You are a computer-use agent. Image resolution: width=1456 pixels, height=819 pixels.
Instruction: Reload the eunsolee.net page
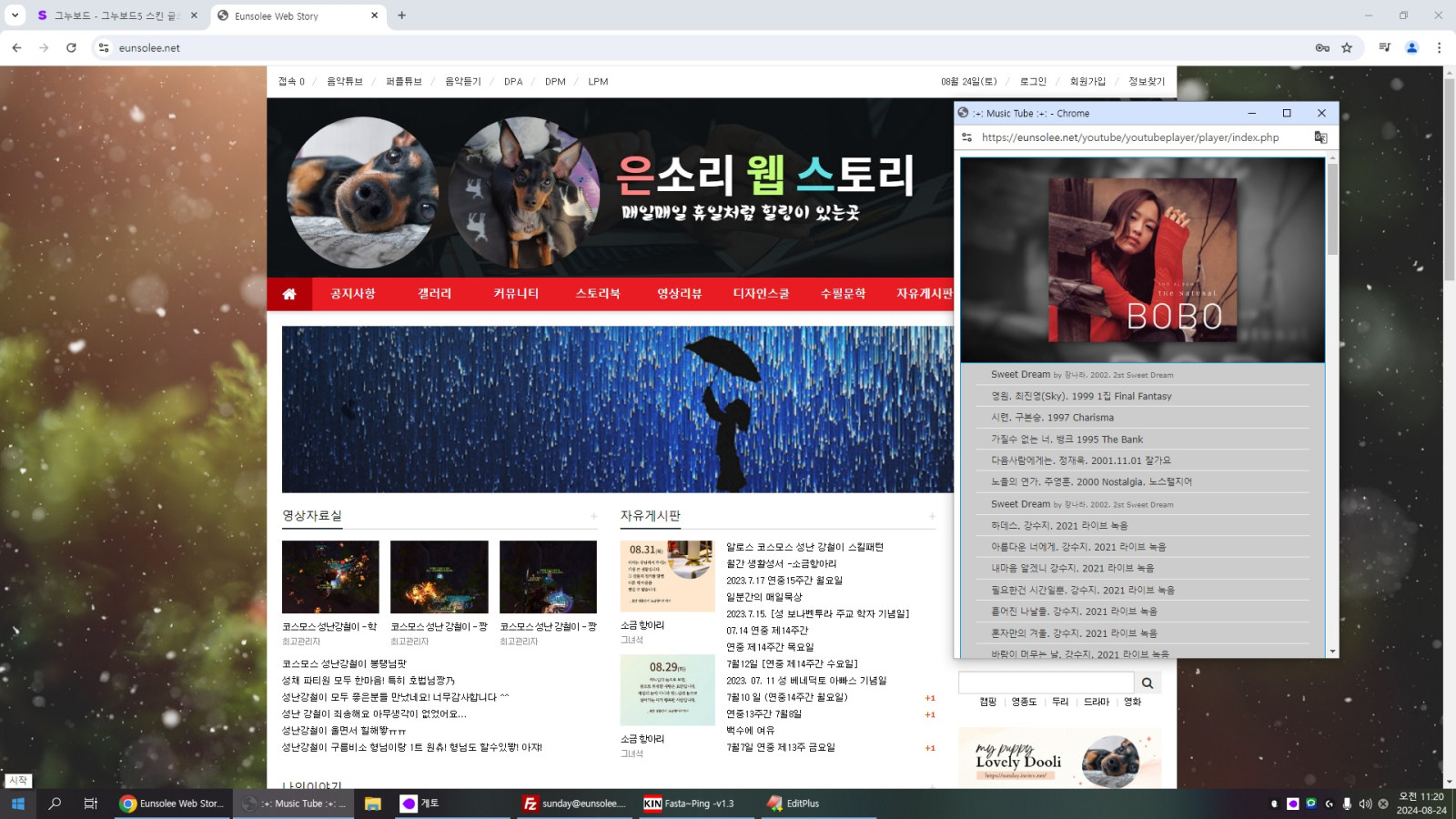tap(71, 47)
